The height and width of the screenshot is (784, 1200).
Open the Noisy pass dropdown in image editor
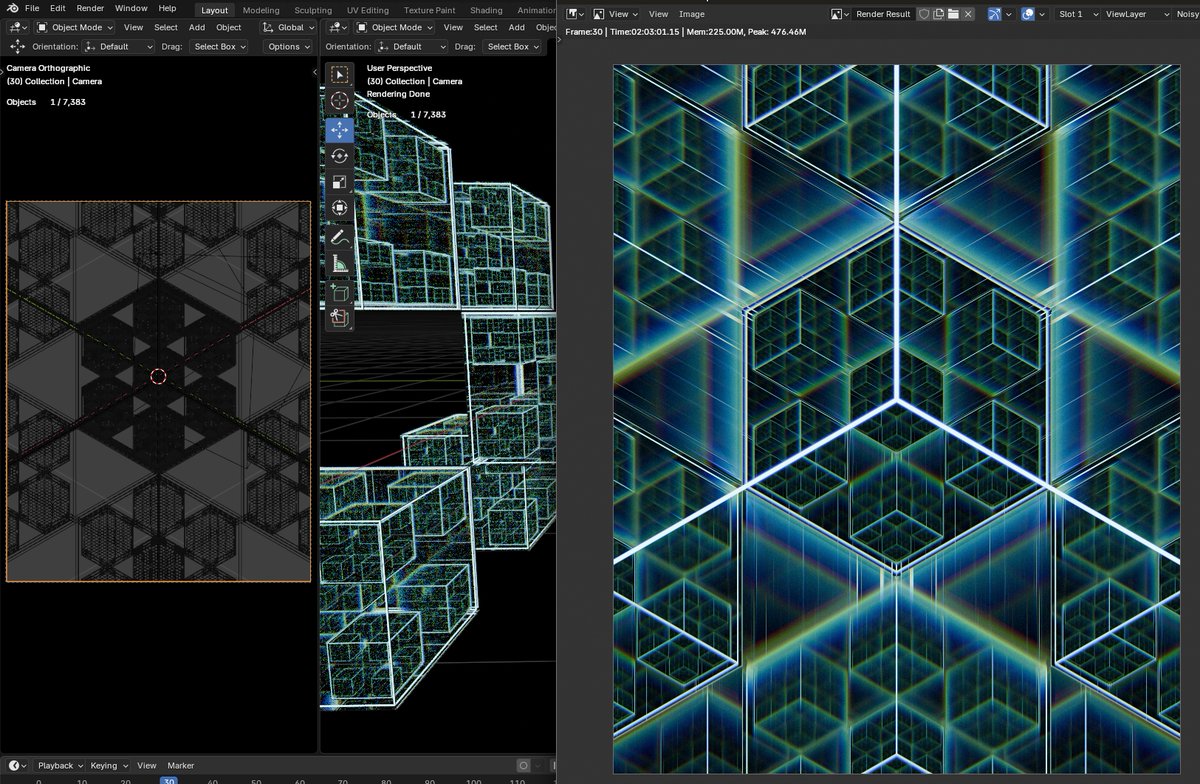1188,14
